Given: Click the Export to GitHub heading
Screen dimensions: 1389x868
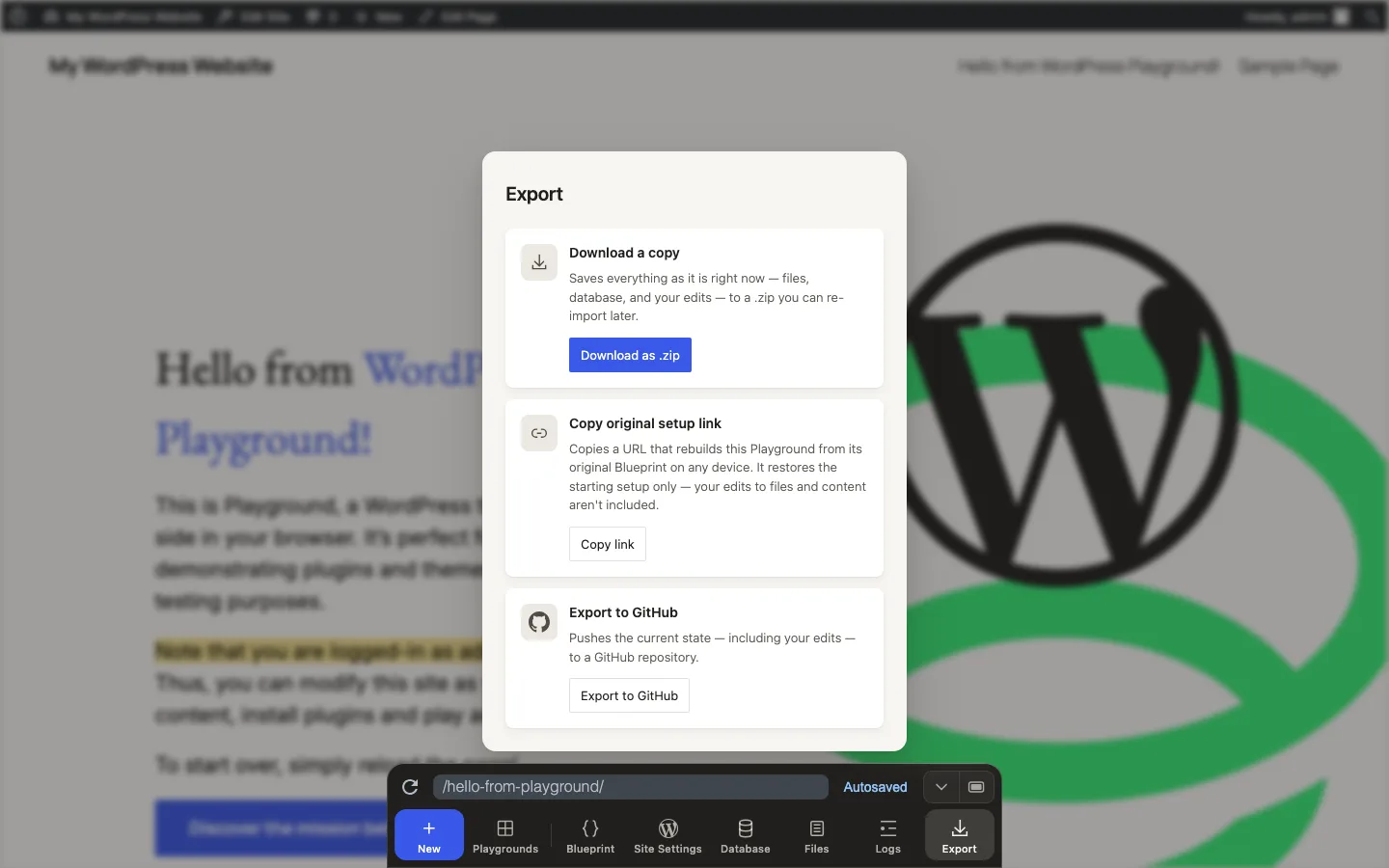Looking at the screenshot, I should [623, 612].
